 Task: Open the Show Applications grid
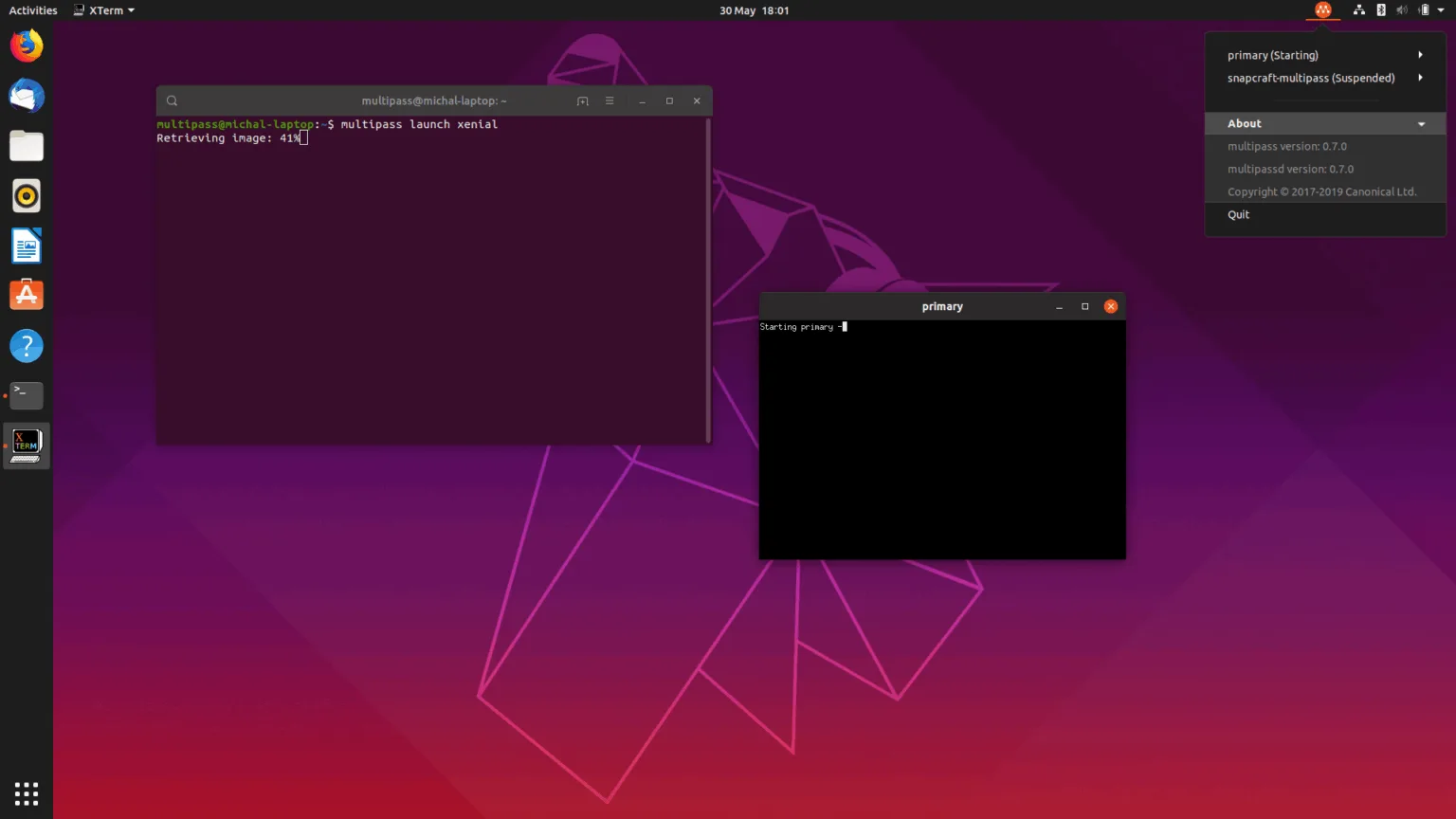[x=26, y=792]
